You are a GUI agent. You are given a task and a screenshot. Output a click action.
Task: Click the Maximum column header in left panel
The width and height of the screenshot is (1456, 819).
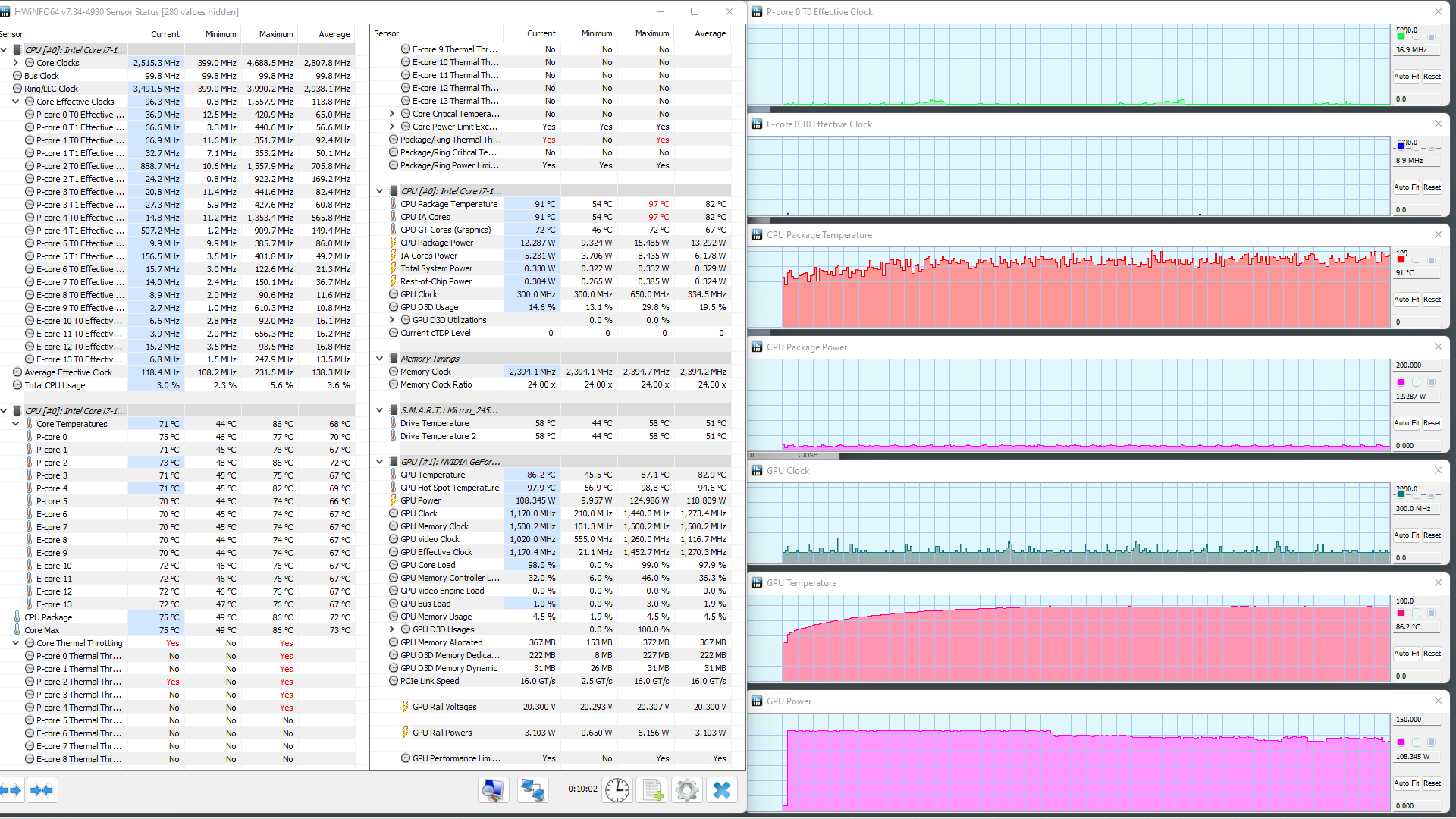(x=275, y=34)
